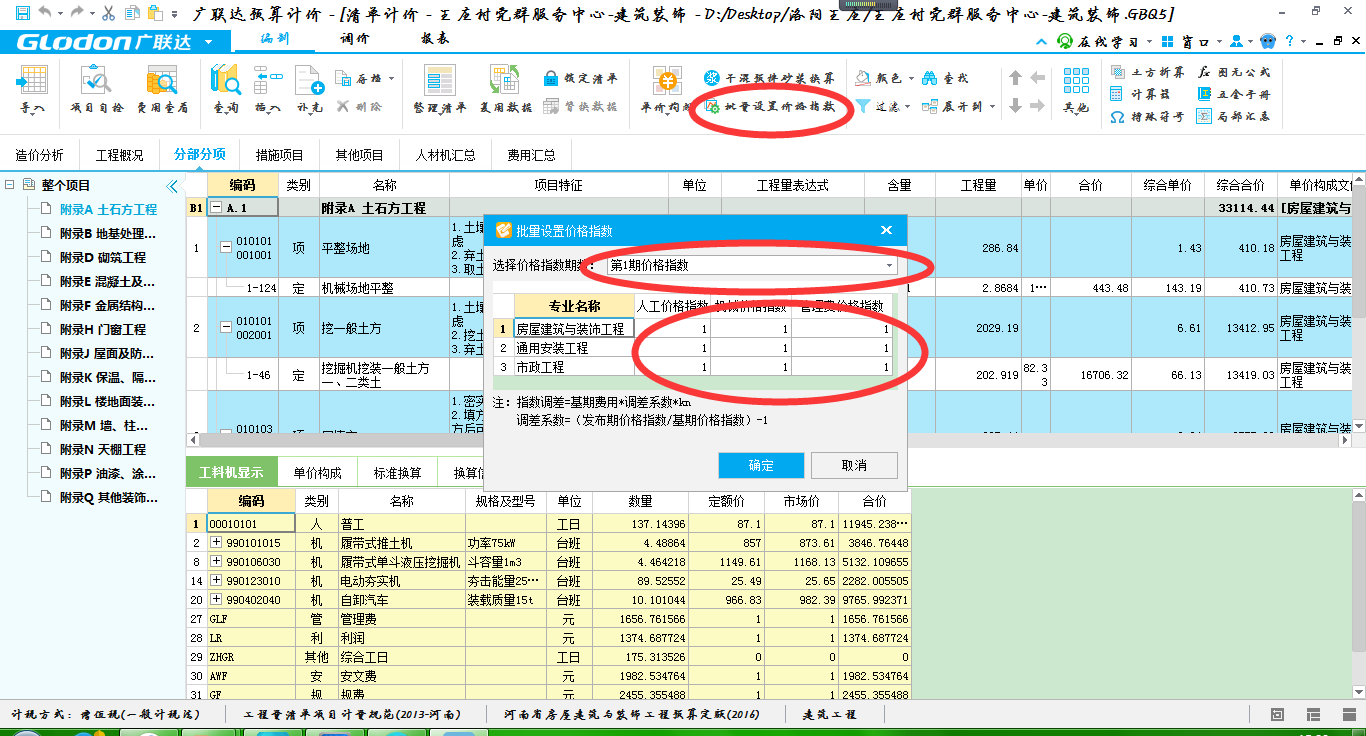Open 费用查看 cost viewer
Viewport: 1366px width, 736px height.
162,89
